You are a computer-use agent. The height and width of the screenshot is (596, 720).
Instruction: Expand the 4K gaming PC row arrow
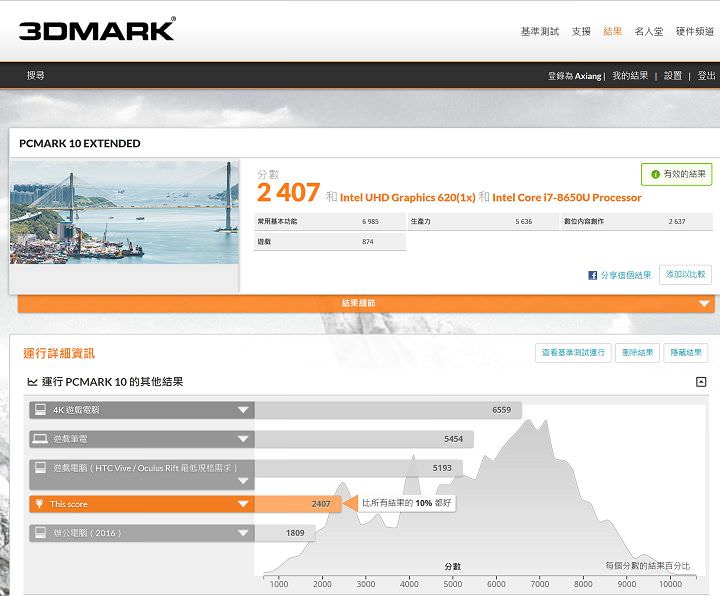pyautogui.click(x=243, y=410)
